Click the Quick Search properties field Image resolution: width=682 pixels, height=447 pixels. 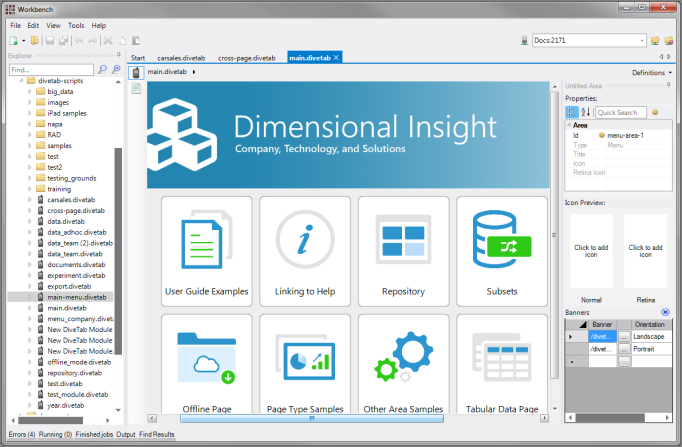tap(621, 112)
